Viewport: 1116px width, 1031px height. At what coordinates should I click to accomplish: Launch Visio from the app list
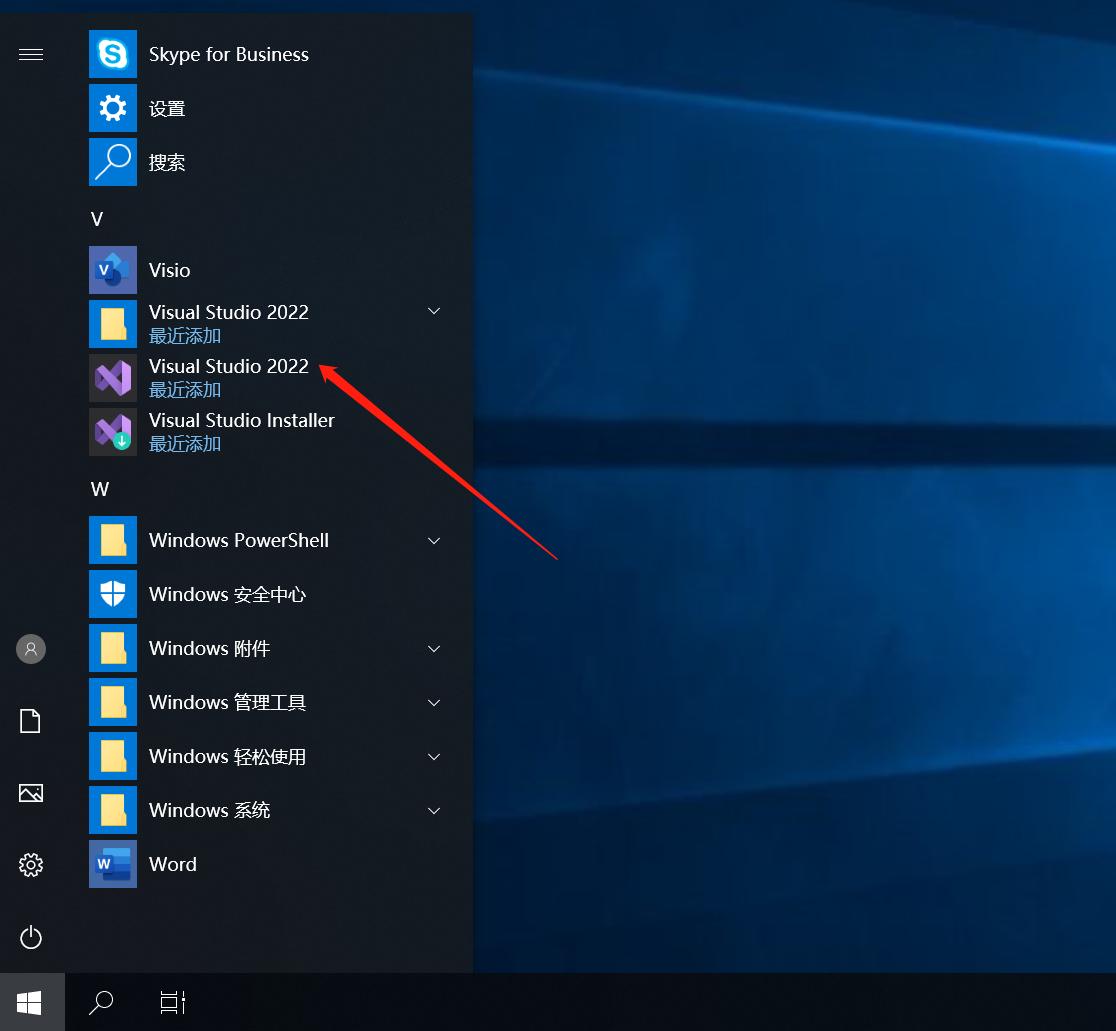(113, 270)
